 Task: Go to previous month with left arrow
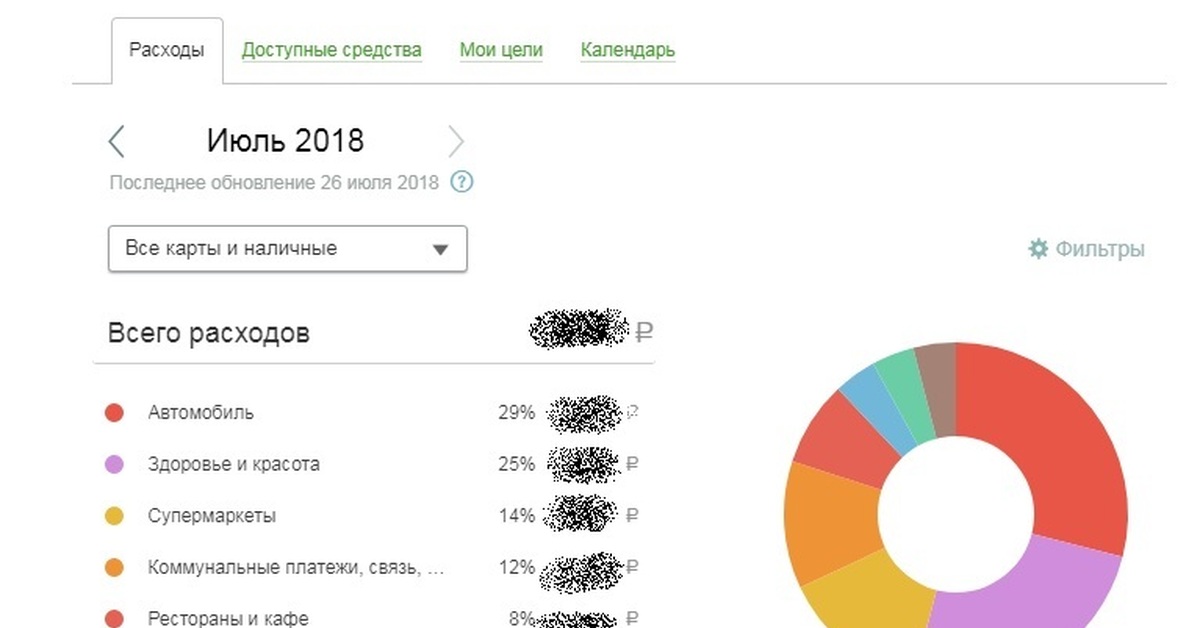click(117, 141)
